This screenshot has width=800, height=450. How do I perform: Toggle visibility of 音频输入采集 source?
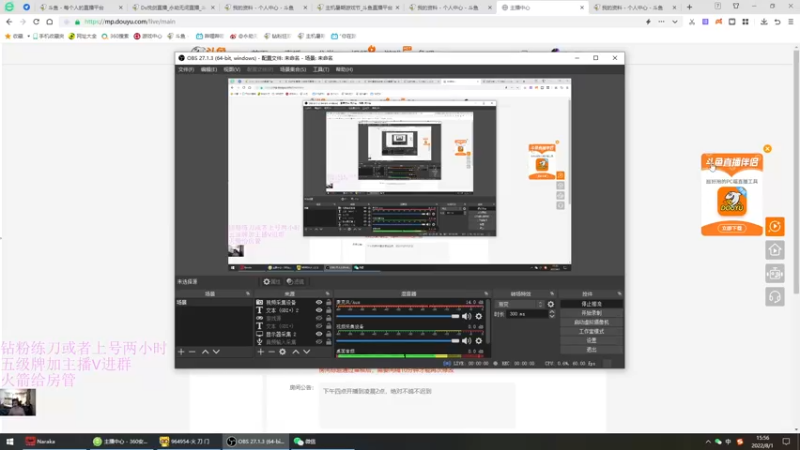coord(319,342)
